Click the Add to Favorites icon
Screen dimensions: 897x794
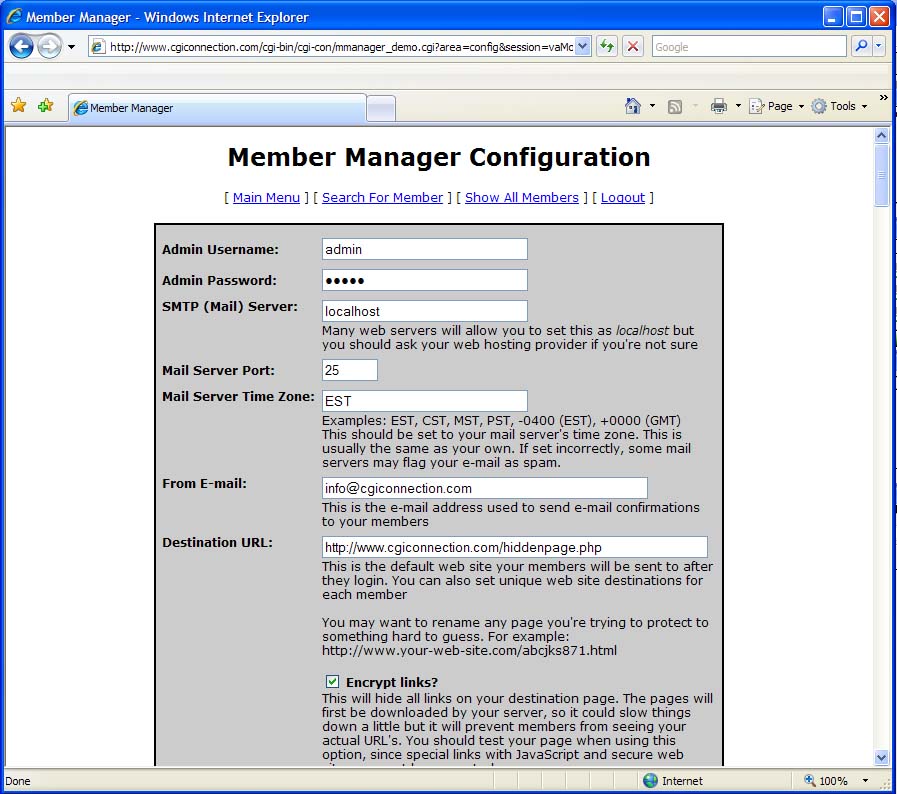(46, 106)
